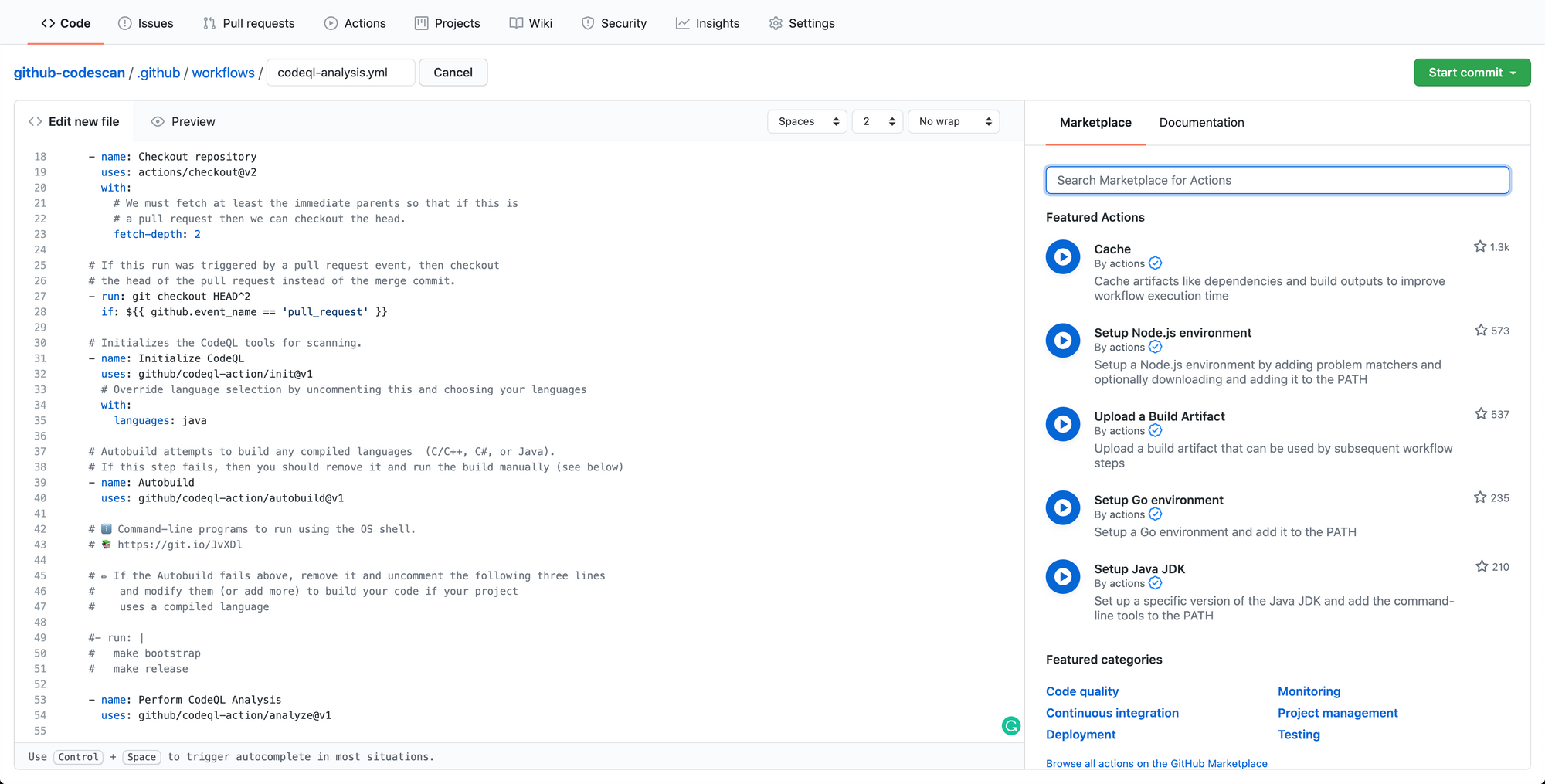Open the Setup Java JDK action
This screenshot has height=784, width=1545.
click(x=1139, y=568)
